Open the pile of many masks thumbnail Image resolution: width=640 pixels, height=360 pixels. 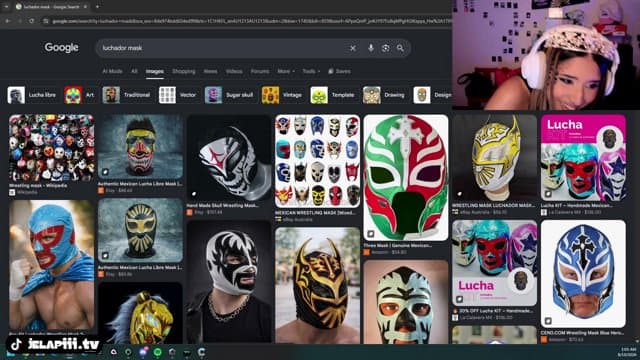pyautogui.click(x=51, y=148)
